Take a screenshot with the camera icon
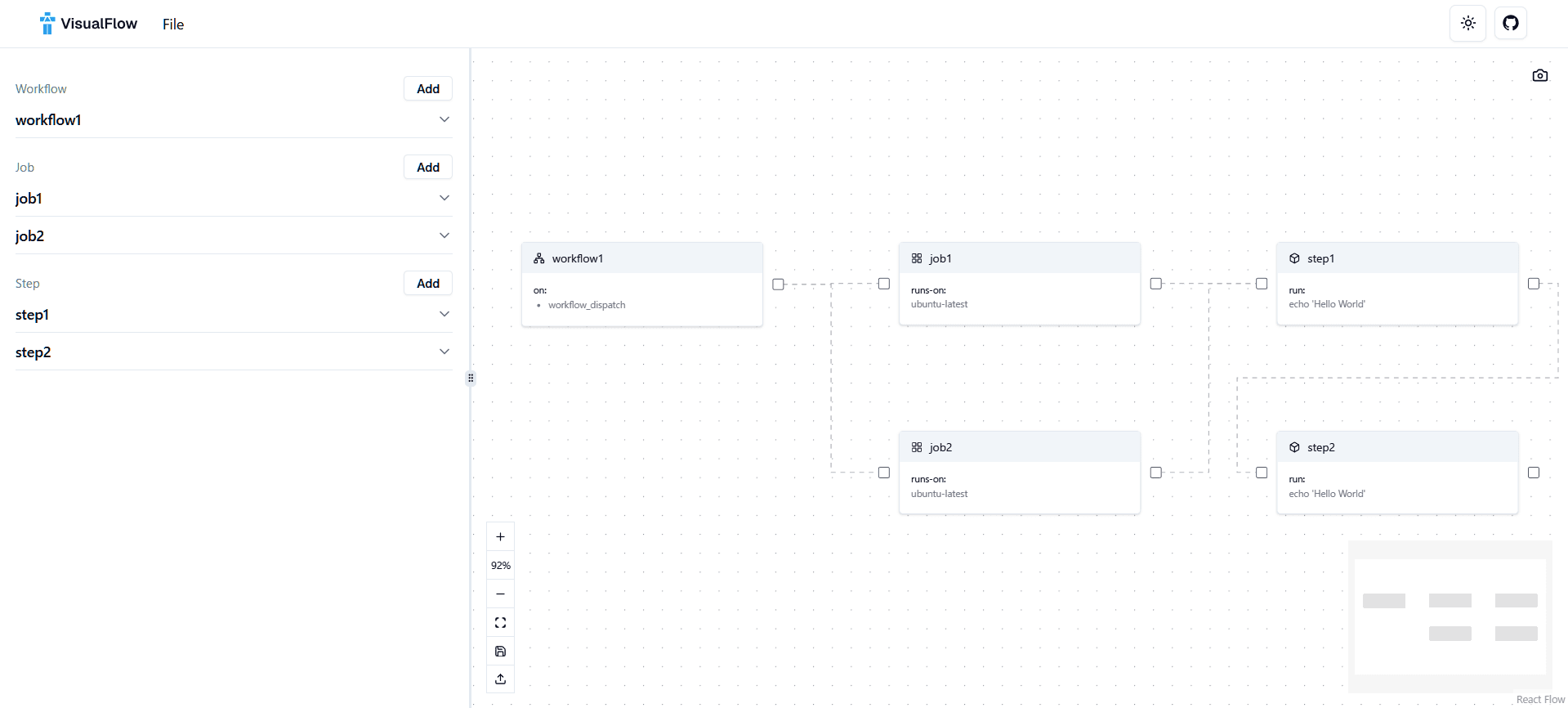Viewport: 1568px width, 708px height. pyautogui.click(x=1539, y=74)
